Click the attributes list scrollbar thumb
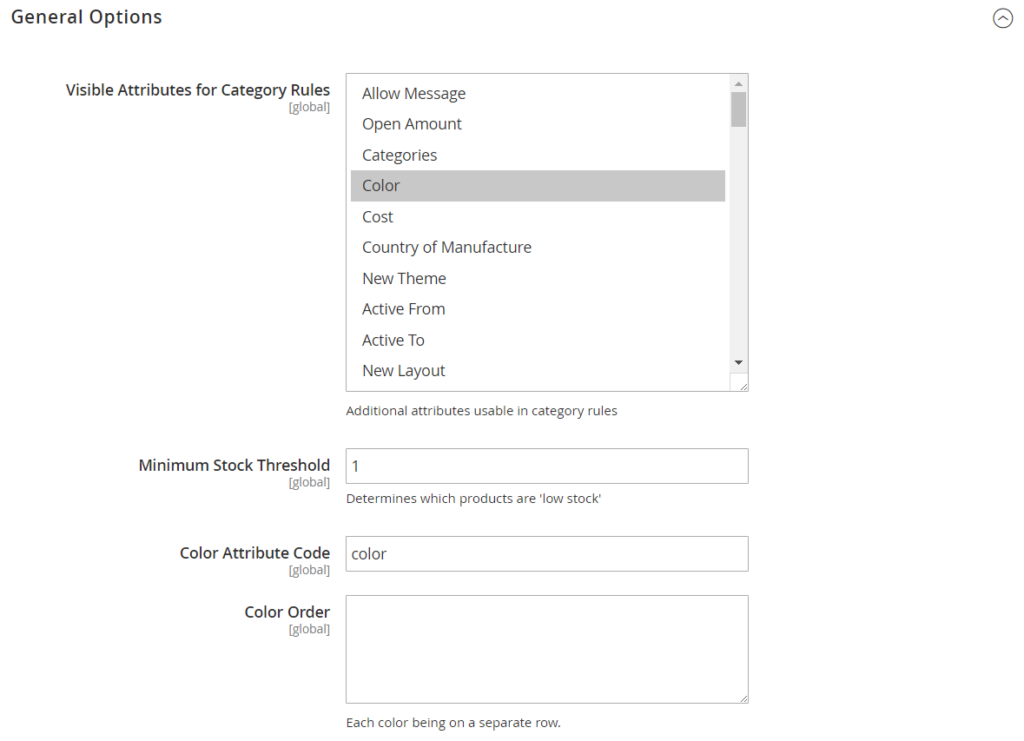The image size is (1024, 741). point(738,109)
